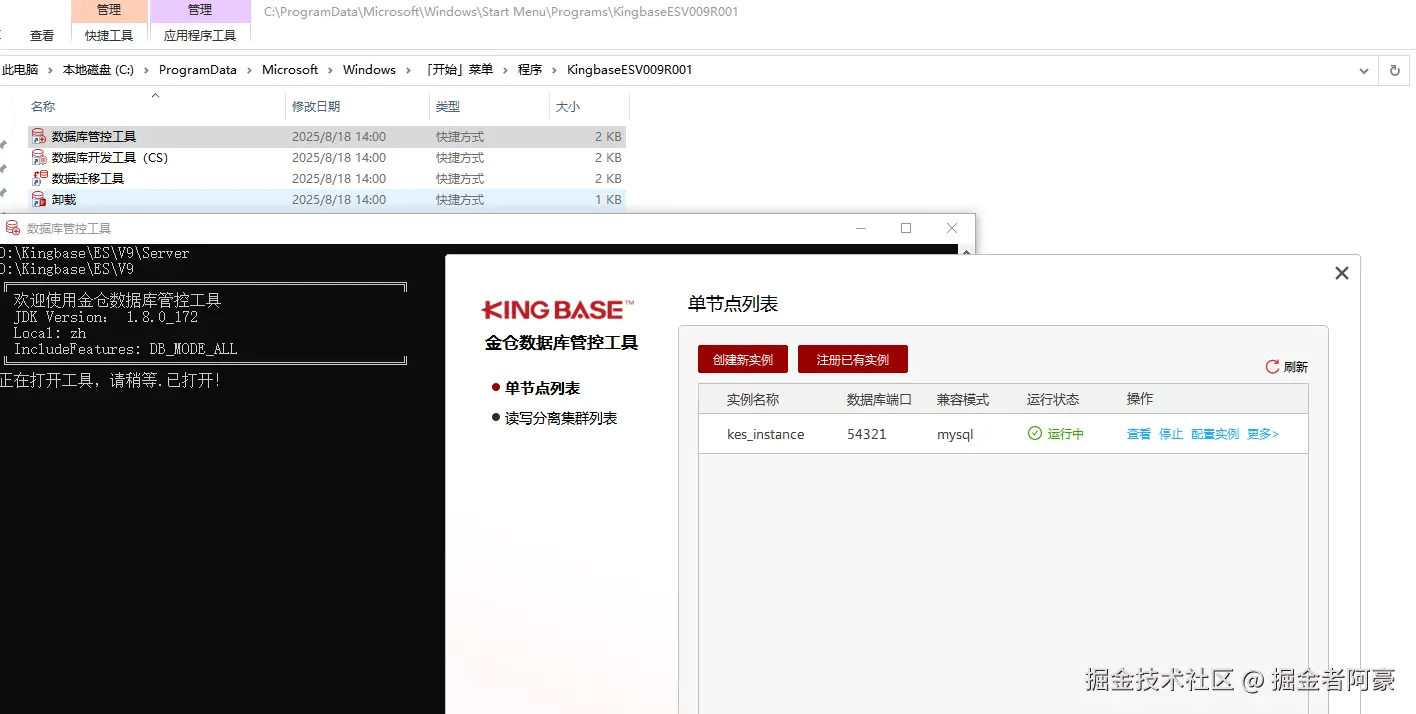Click the 实例名称 column header
The width and height of the screenshot is (1416, 714).
[x=753, y=399]
